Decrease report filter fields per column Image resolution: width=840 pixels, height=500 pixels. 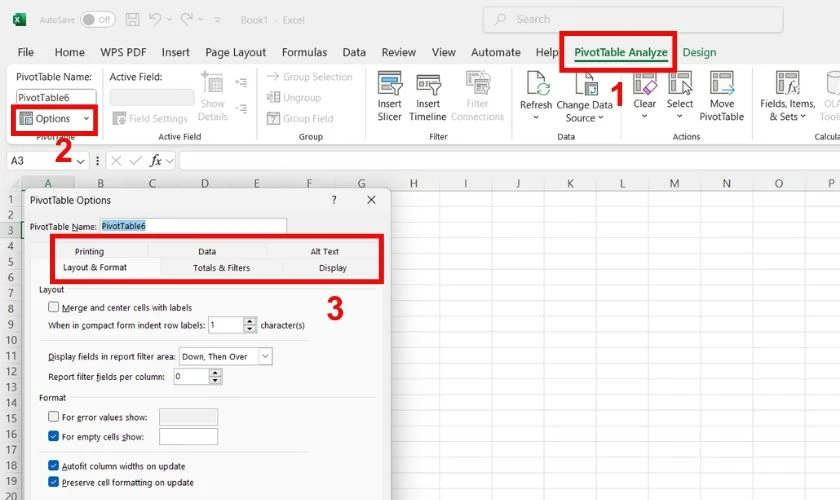[215, 380]
